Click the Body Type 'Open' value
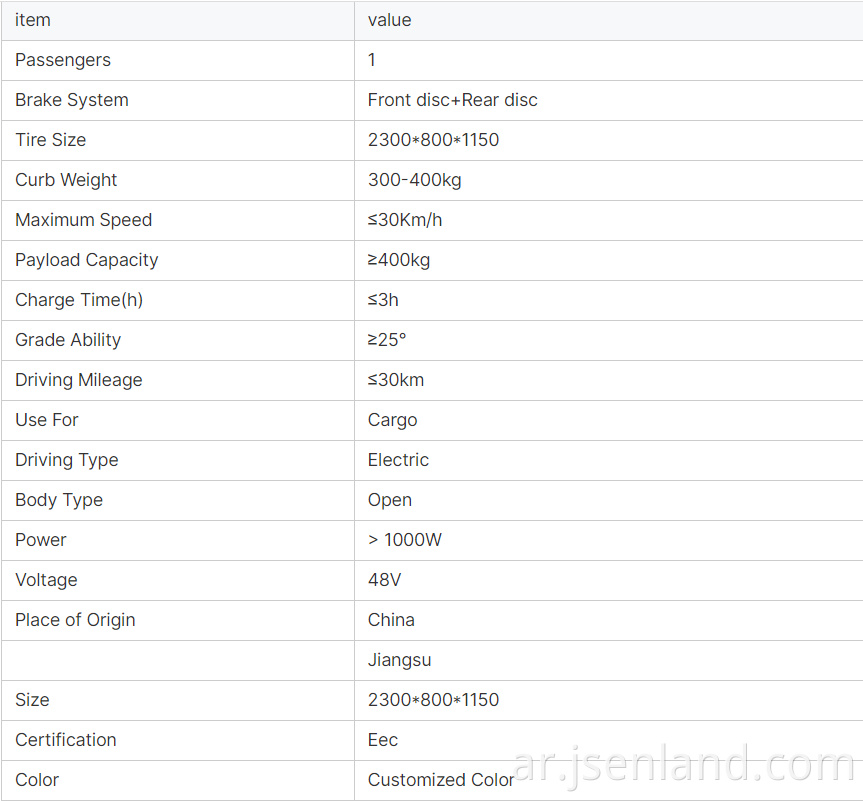Screen dimensions: 863x801 390,500
